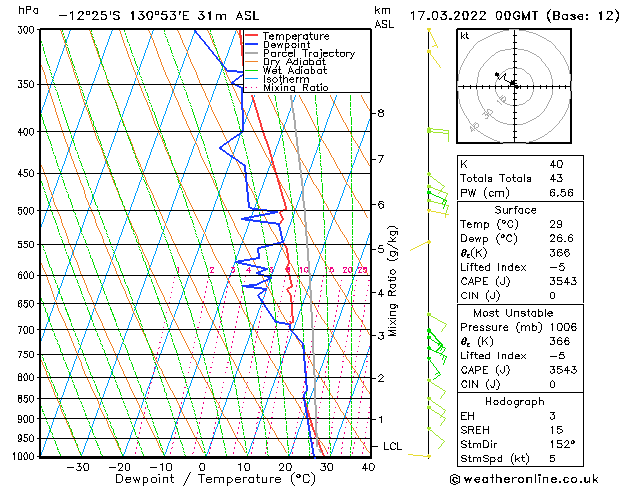The width and height of the screenshot is (629, 486).
Task: Click 'CIN (J)' label in Surface section
Action: (x=480, y=296)
